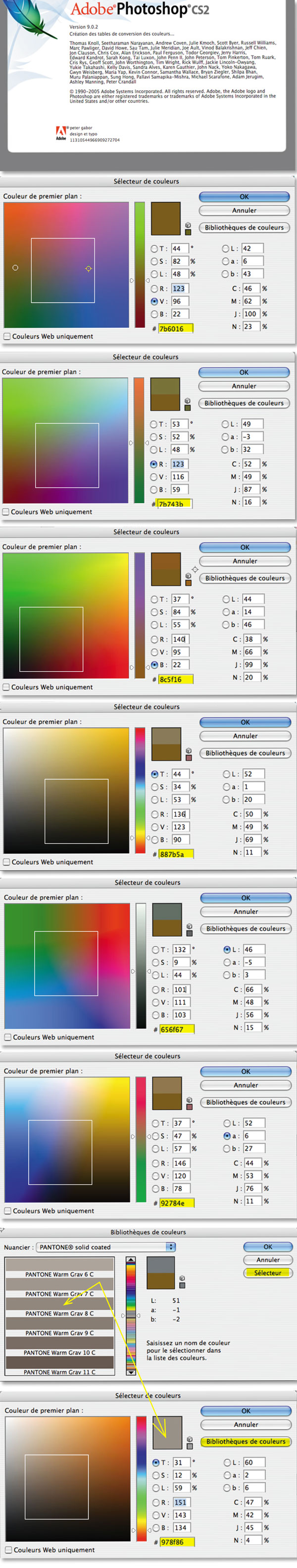This screenshot has height=1568, width=297.
Task: Click the yellow Sélecteur button
Action: pyautogui.click(x=268, y=1273)
